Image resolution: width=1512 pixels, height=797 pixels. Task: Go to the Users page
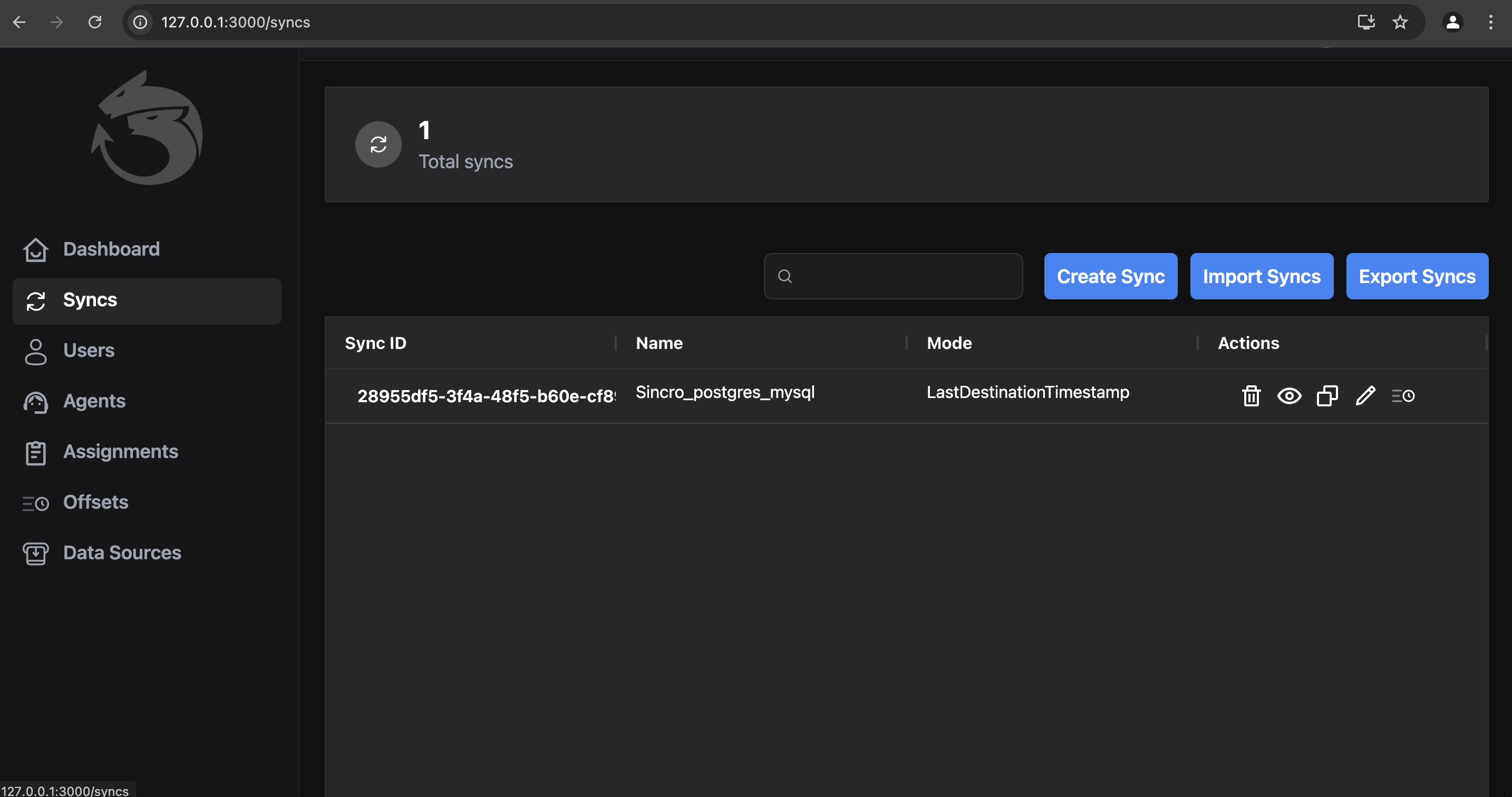(x=89, y=351)
